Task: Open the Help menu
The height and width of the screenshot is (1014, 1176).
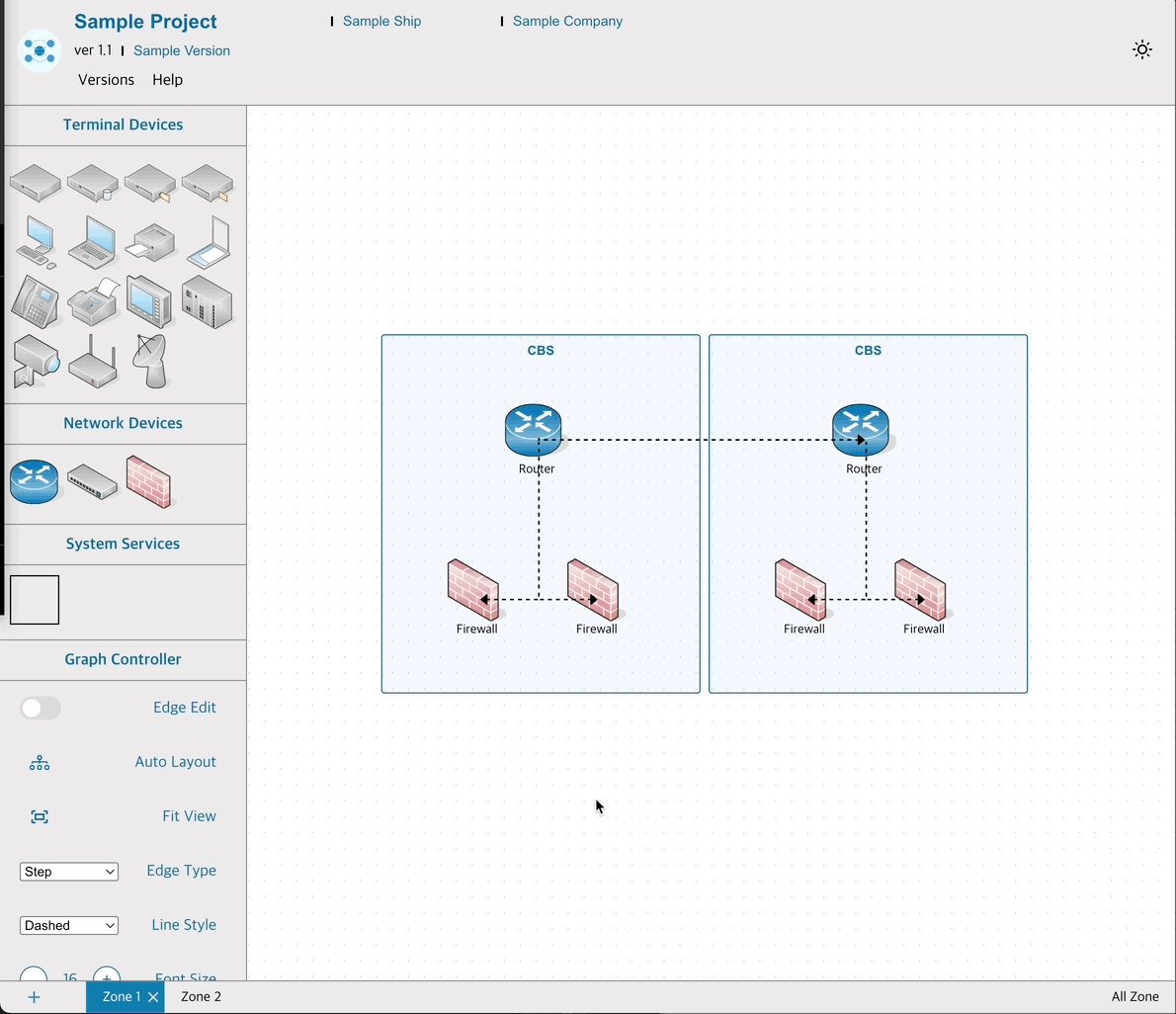Action: 167,80
